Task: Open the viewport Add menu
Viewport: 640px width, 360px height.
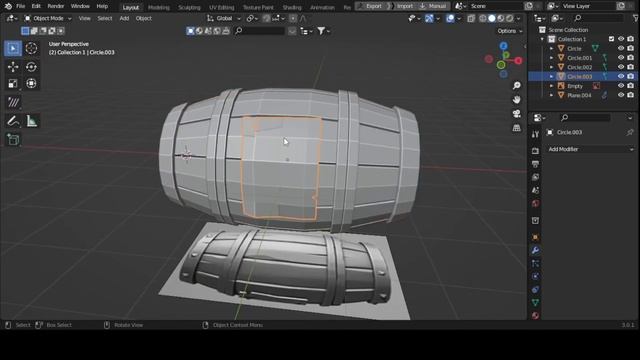Action: [124, 18]
